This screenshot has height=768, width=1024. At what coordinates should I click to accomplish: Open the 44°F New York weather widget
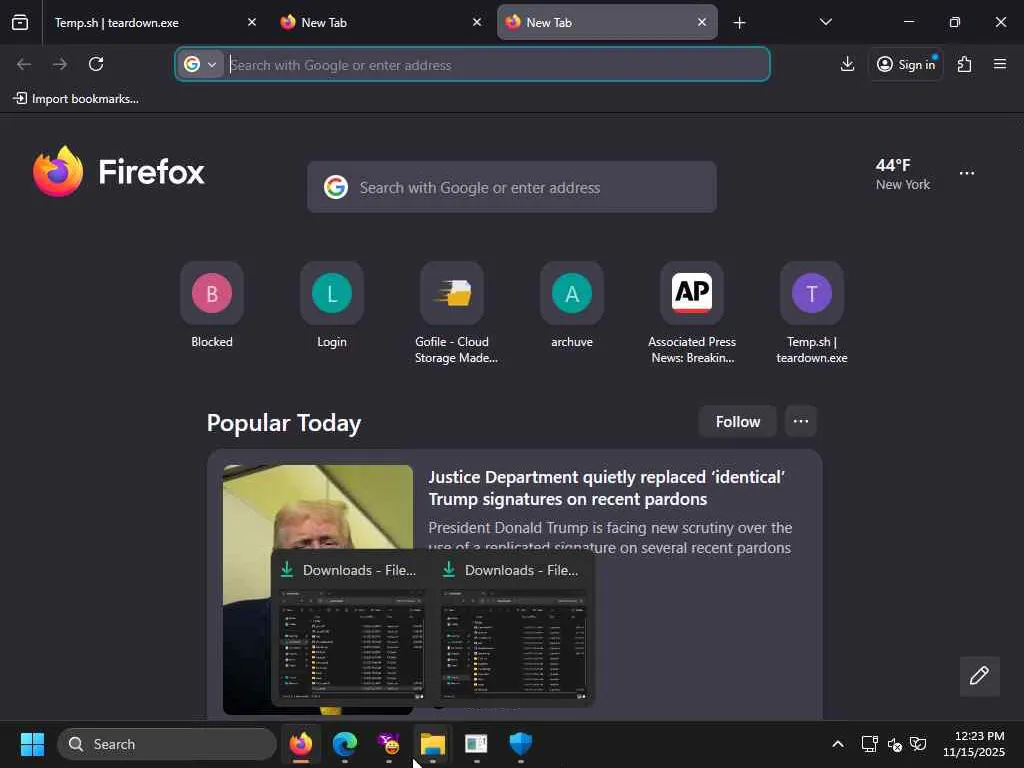click(x=903, y=174)
